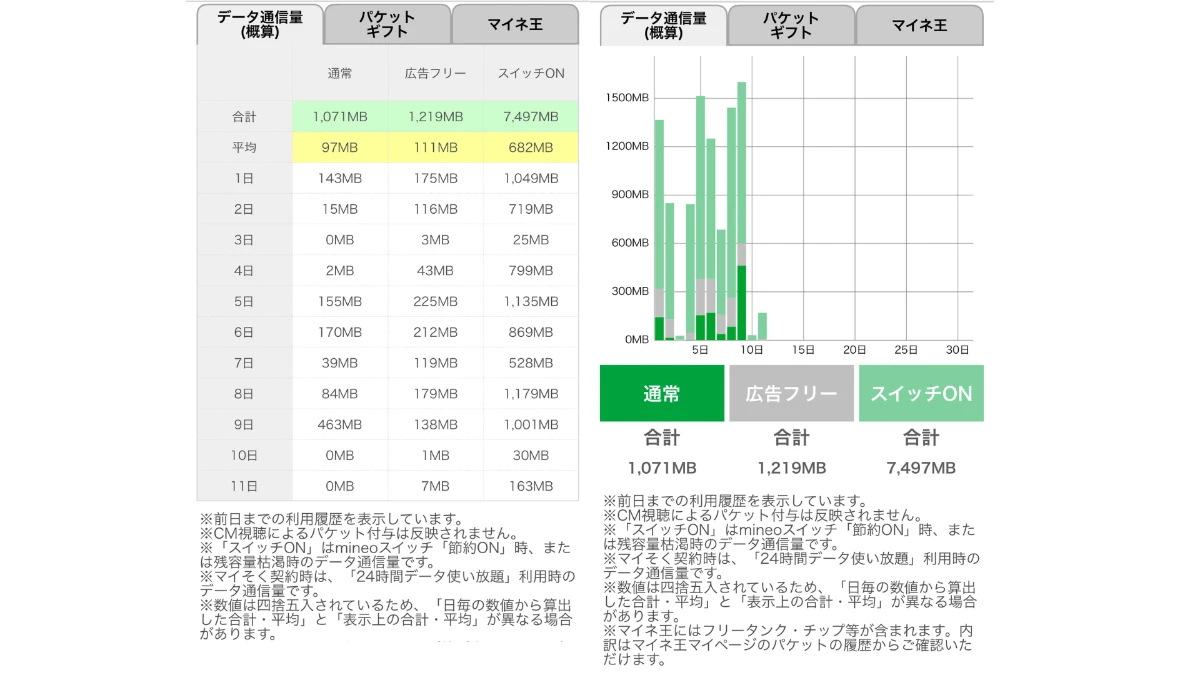Click the 1500MB axis label on chart
This screenshot has height=675, width=1200.
tap(628, 97)
